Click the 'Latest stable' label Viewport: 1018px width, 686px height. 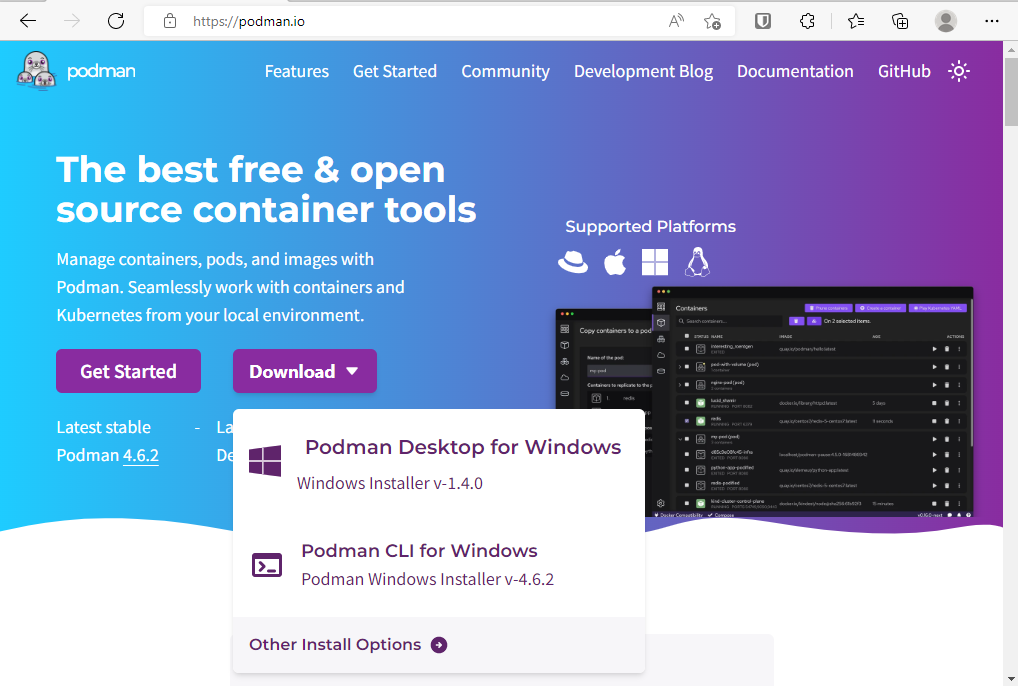[104, 427]
